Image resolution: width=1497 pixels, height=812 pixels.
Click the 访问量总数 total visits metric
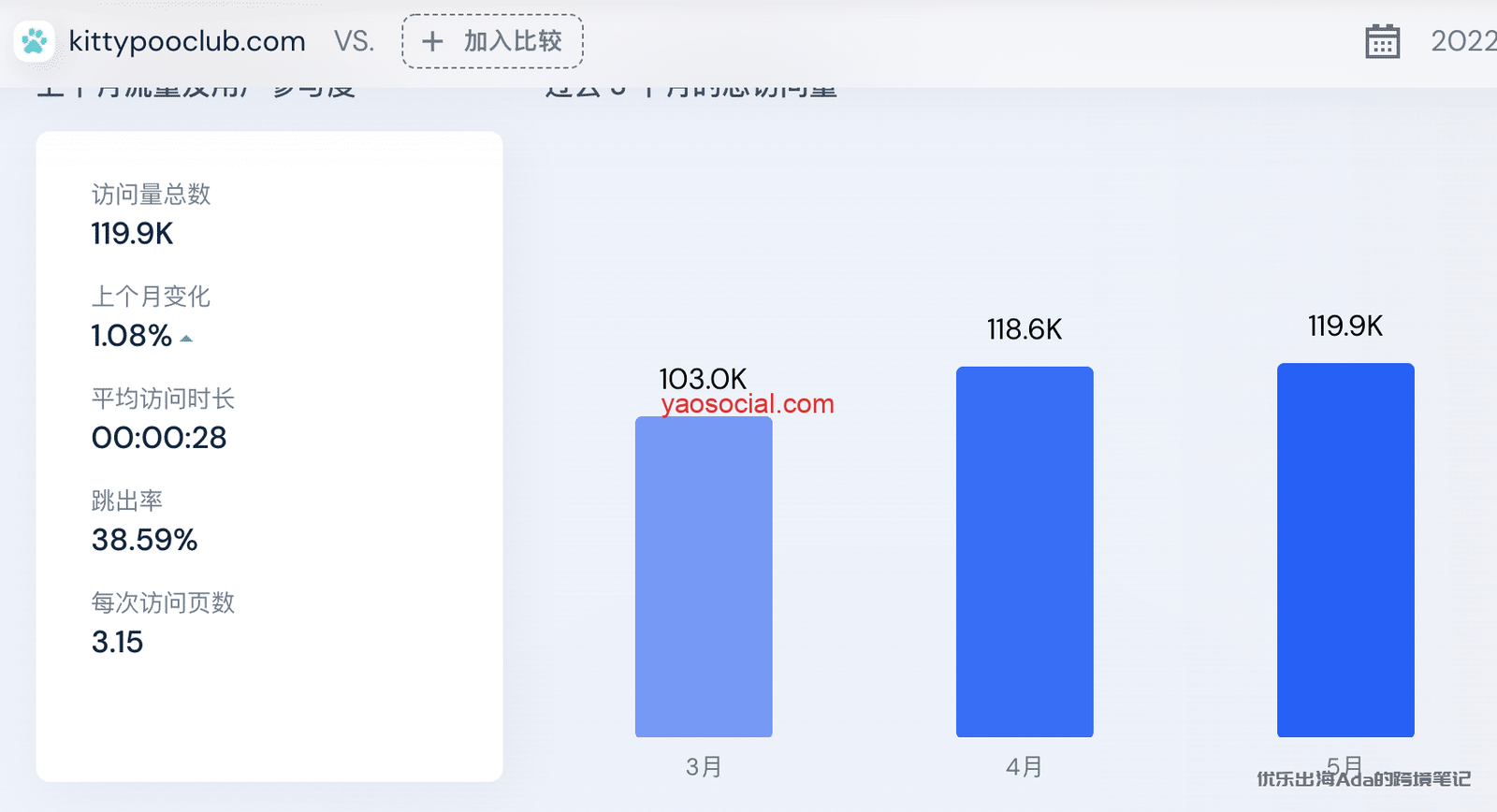151,214
